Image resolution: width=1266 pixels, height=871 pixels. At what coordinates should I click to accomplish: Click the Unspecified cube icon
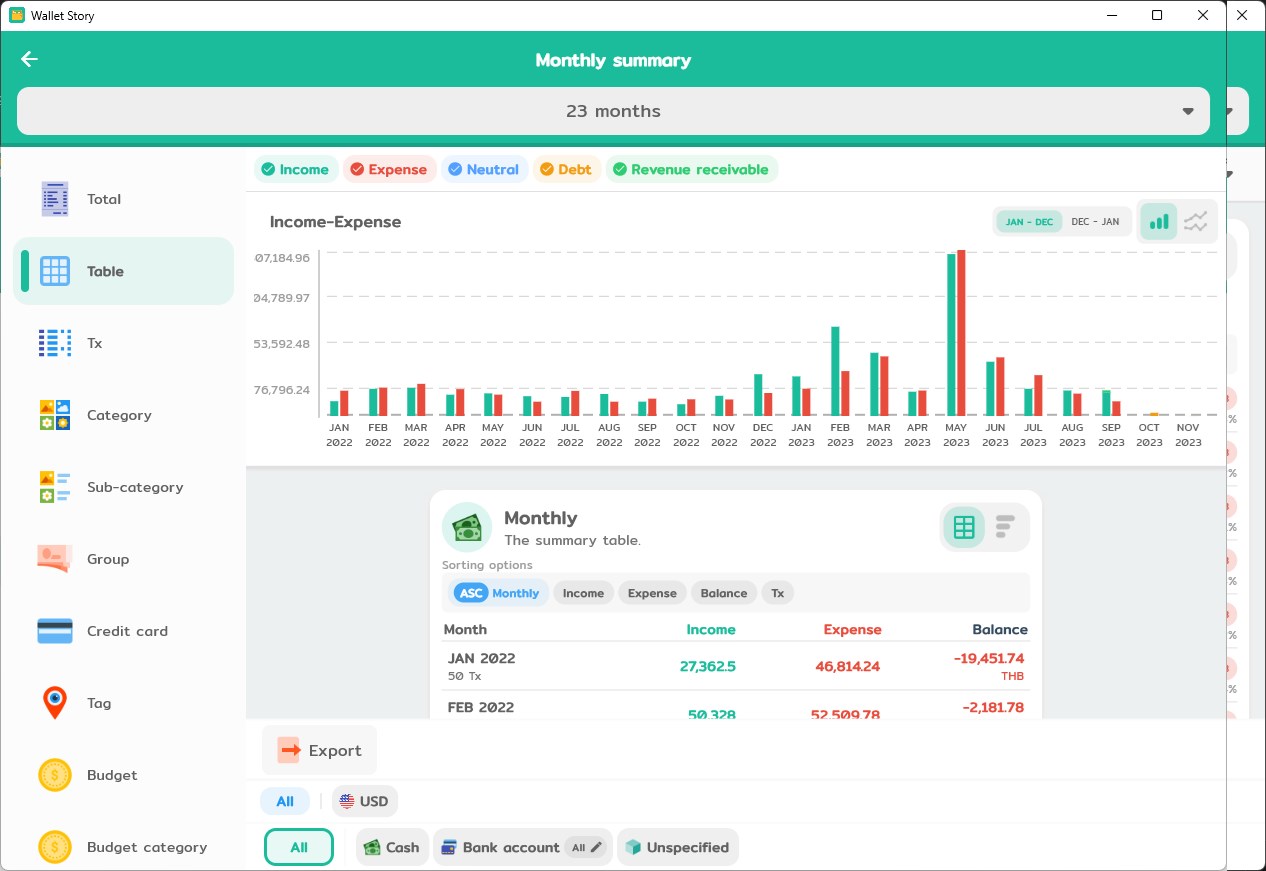633,847
